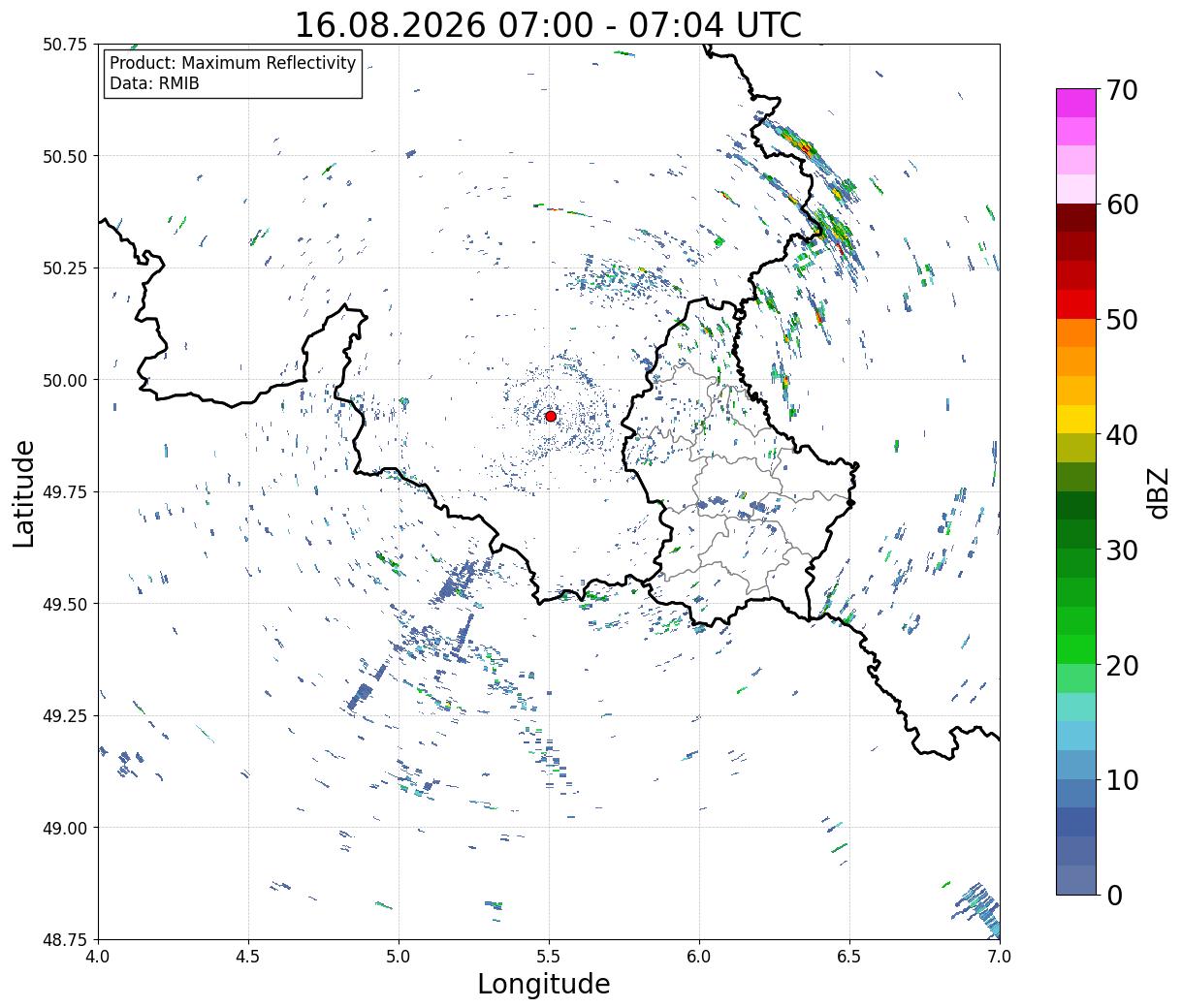Click the 30 tick label on the colorbar
Viewport: 1182px width, 1008px height.
coord(1122,550)
